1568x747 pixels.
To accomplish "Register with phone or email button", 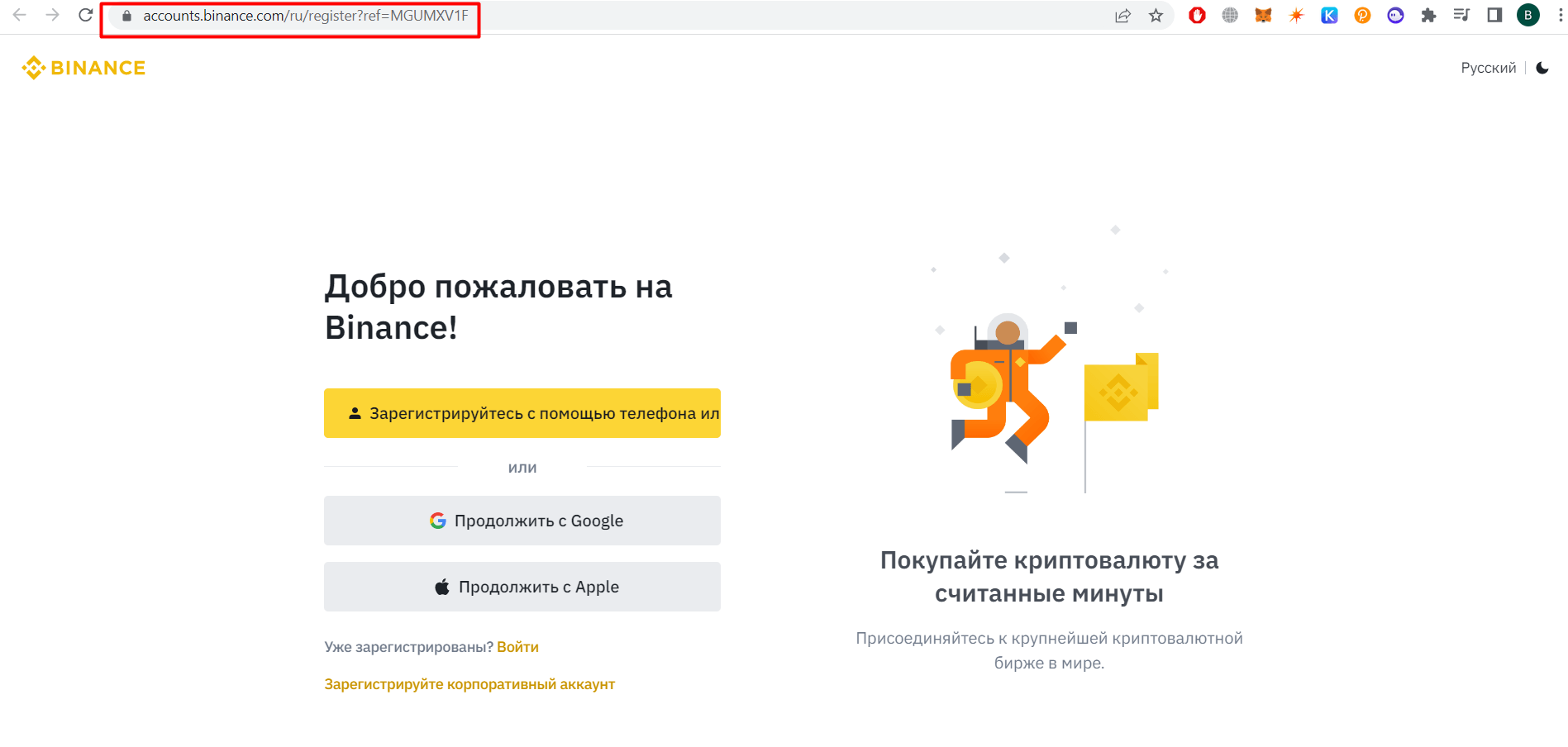I will [522, 413].
